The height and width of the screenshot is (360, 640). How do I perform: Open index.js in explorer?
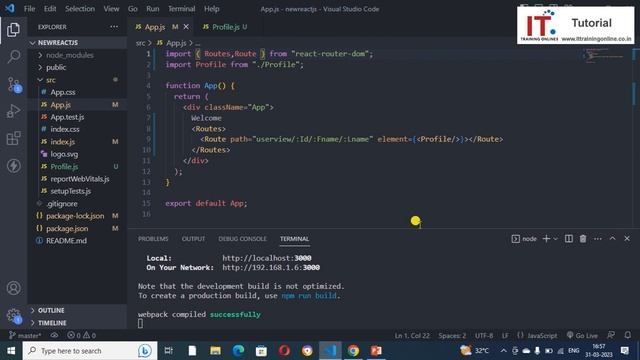coord(77,142)
